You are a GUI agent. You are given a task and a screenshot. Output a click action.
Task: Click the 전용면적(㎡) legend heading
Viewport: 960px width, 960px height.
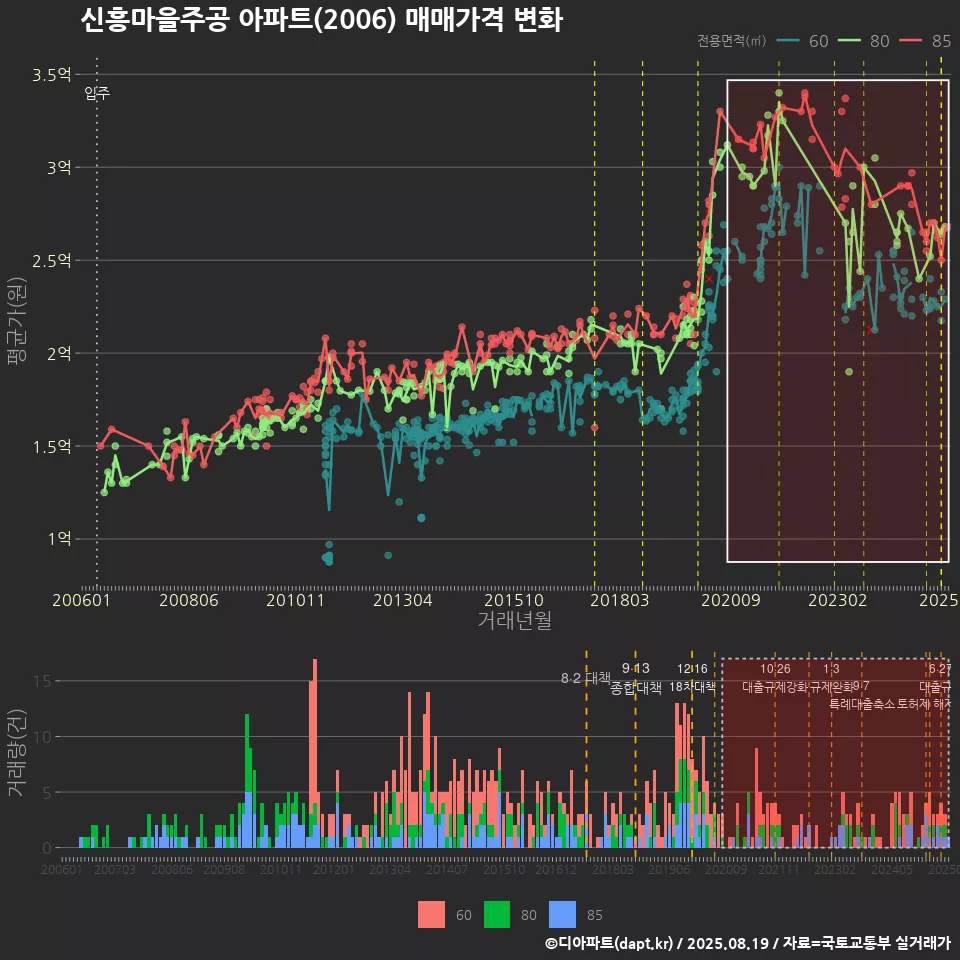click(x=732, y=41)
